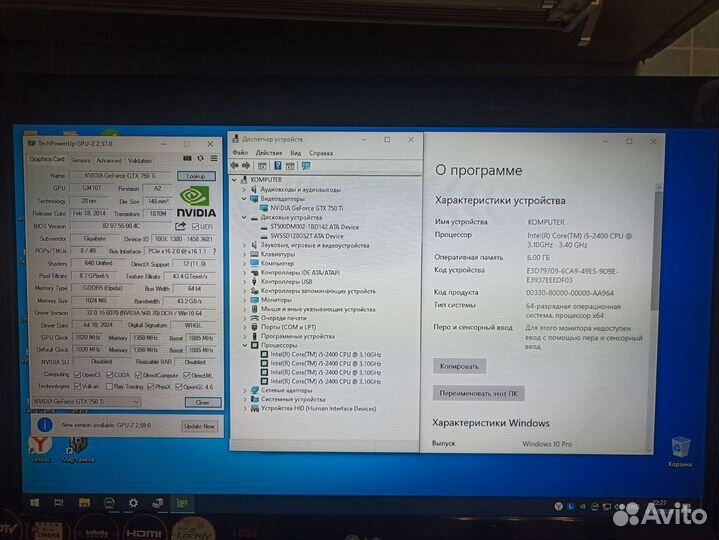
Task: Select NVIDIA GeForce GTX 750 Ti in Device Manager
Action: [307, 208]
